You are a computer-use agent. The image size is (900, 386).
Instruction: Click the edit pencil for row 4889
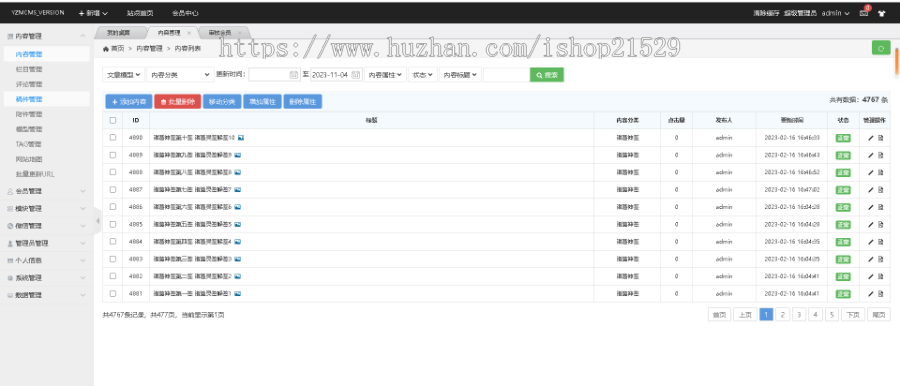click(870, 155)
